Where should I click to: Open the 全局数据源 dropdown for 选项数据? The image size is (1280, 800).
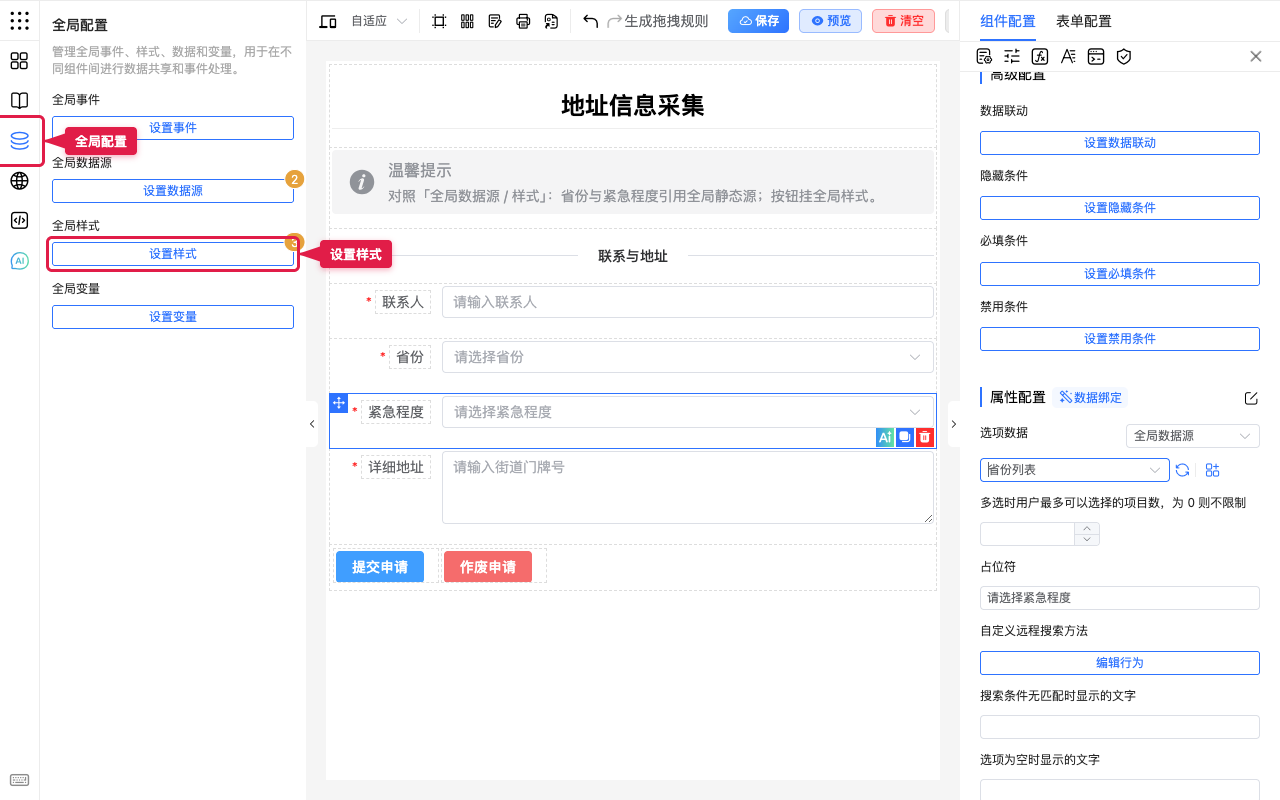click(x=1192, y=436)
